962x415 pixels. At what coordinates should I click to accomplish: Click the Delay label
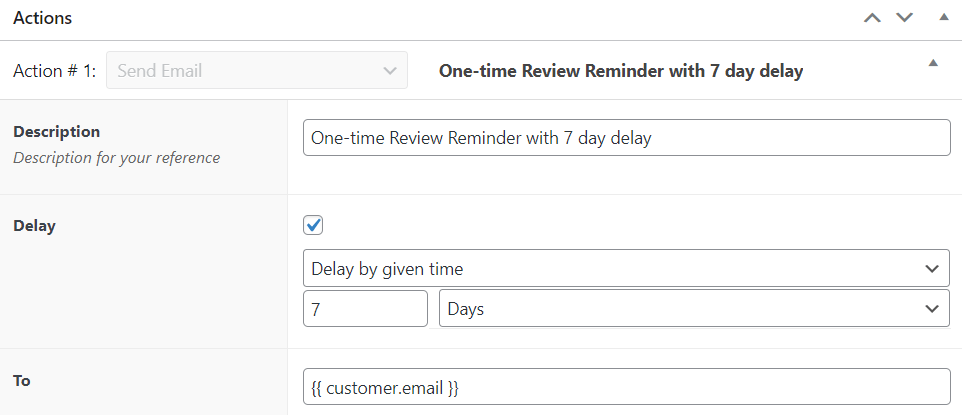click(34, 226)
